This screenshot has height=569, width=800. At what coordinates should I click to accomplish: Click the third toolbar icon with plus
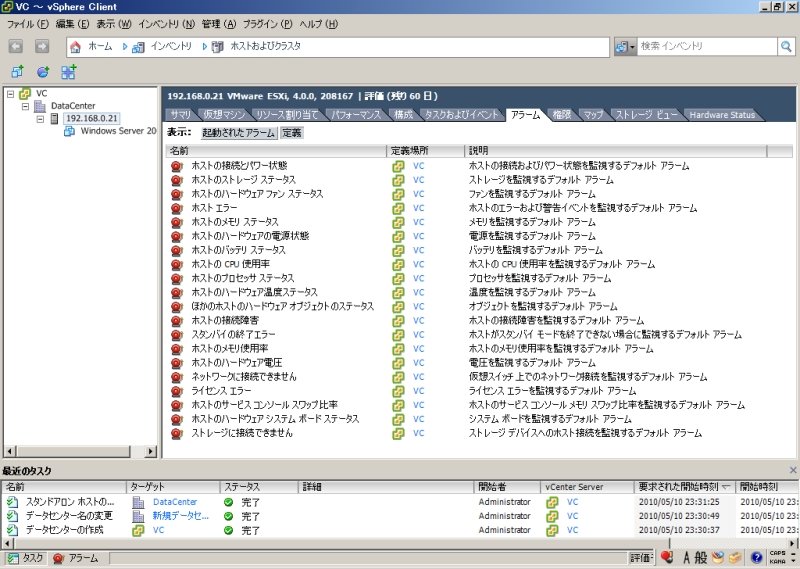(68, 72)
